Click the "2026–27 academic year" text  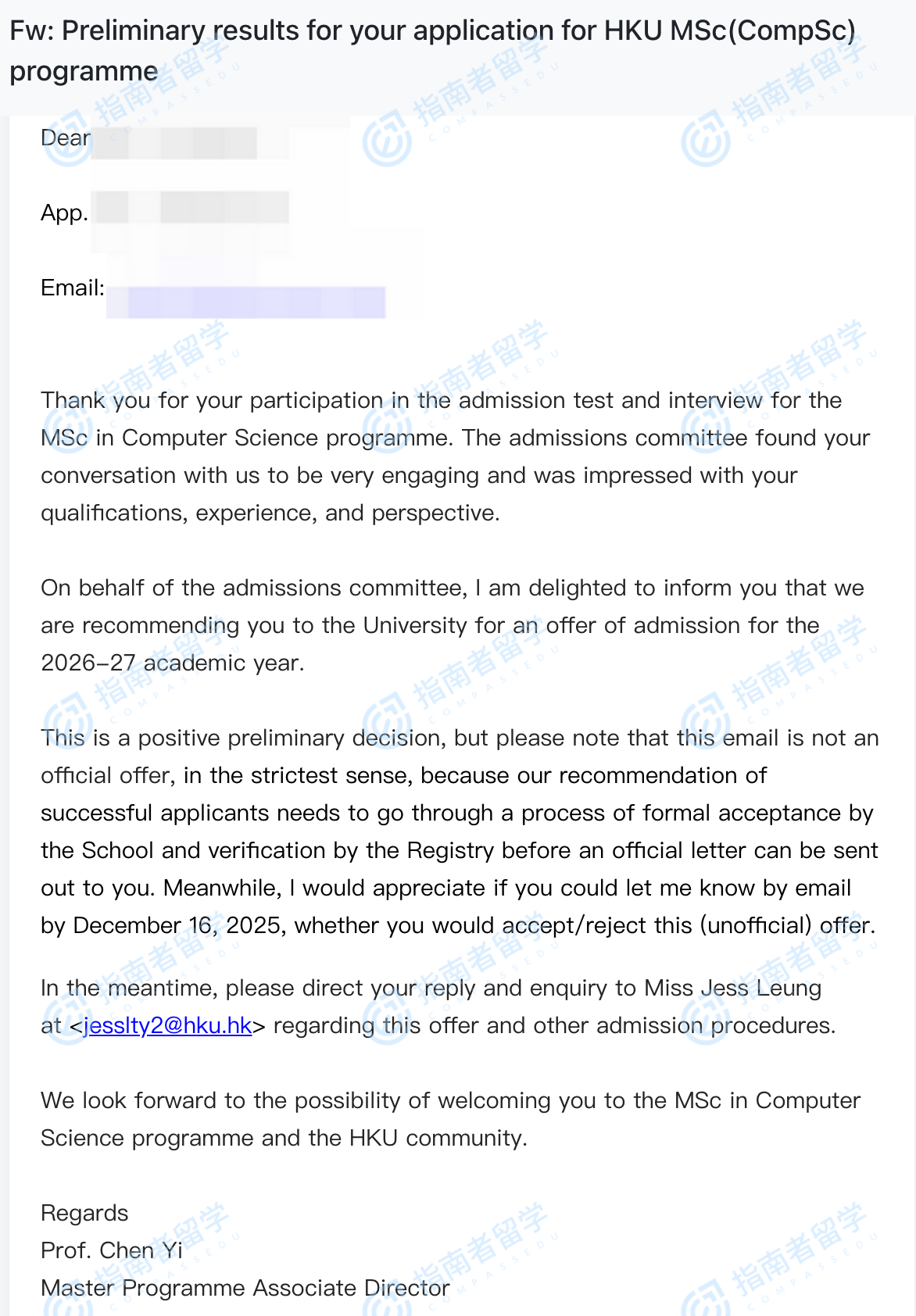pyautogui.click(x=172, y=663)
